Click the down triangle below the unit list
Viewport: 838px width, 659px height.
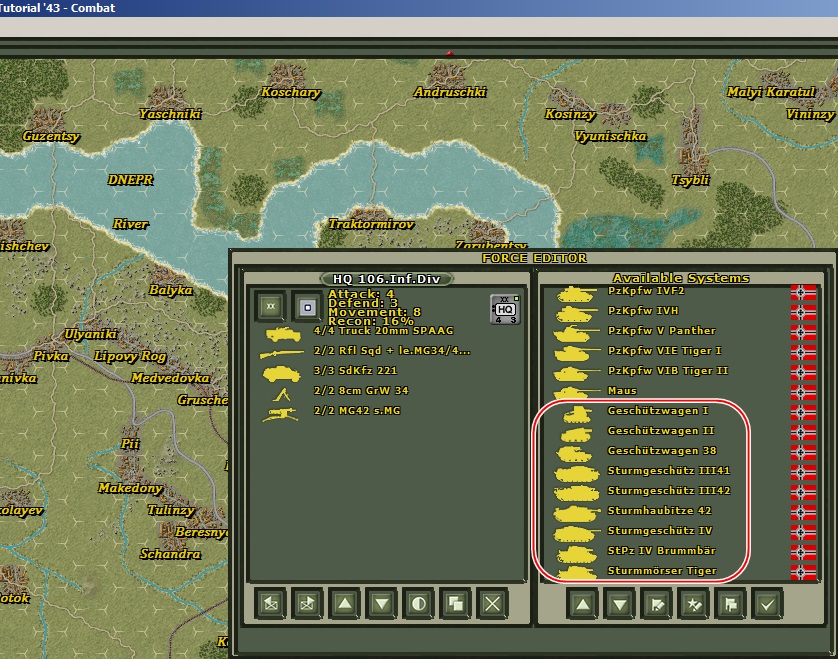[x=382, y=604]
